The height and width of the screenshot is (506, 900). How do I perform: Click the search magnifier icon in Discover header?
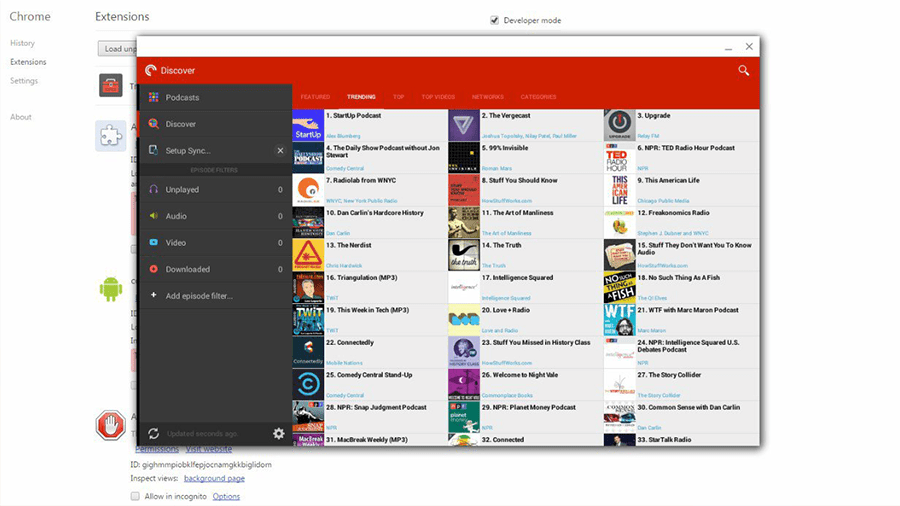(743, 71)
